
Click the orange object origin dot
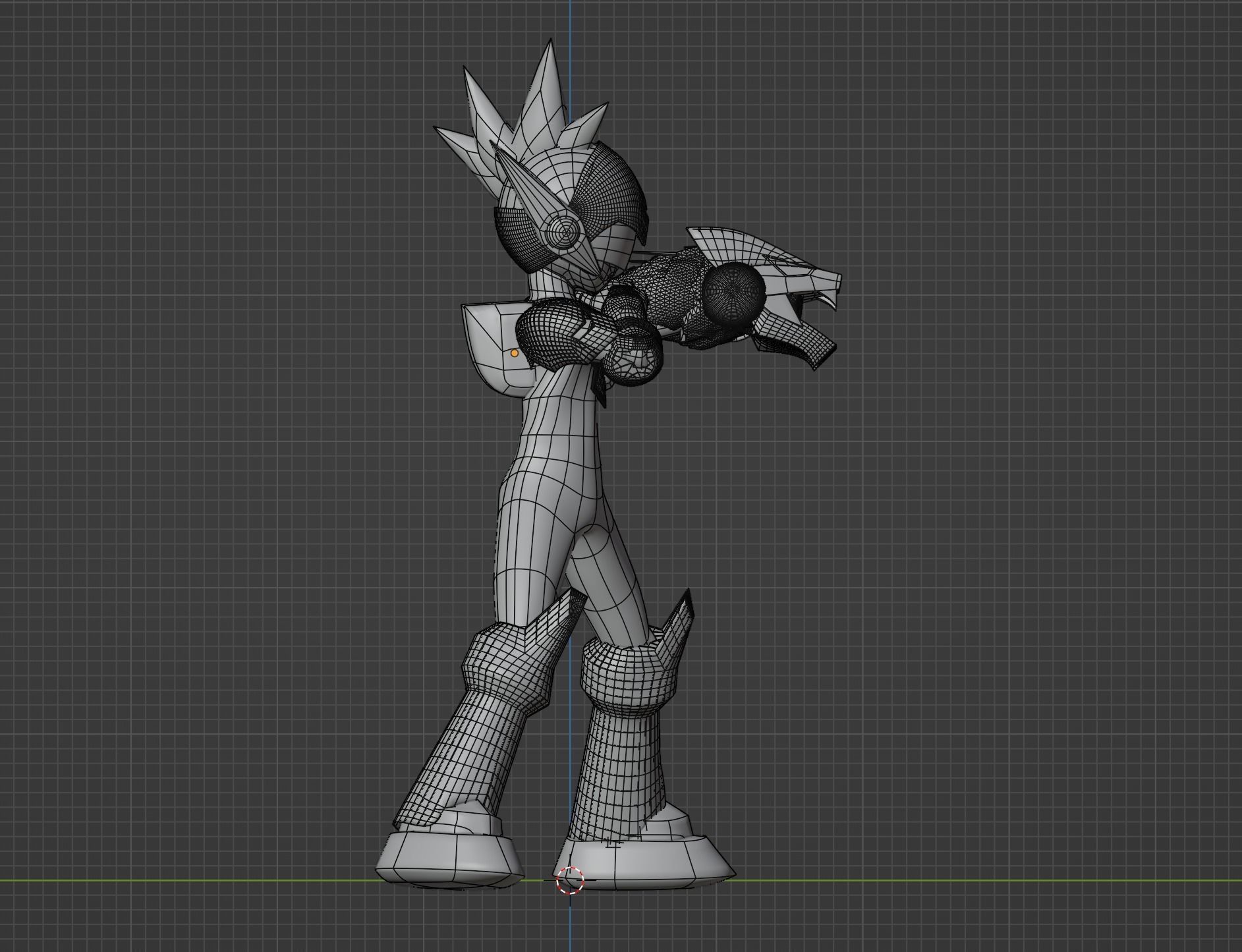[x=515, y=354]
